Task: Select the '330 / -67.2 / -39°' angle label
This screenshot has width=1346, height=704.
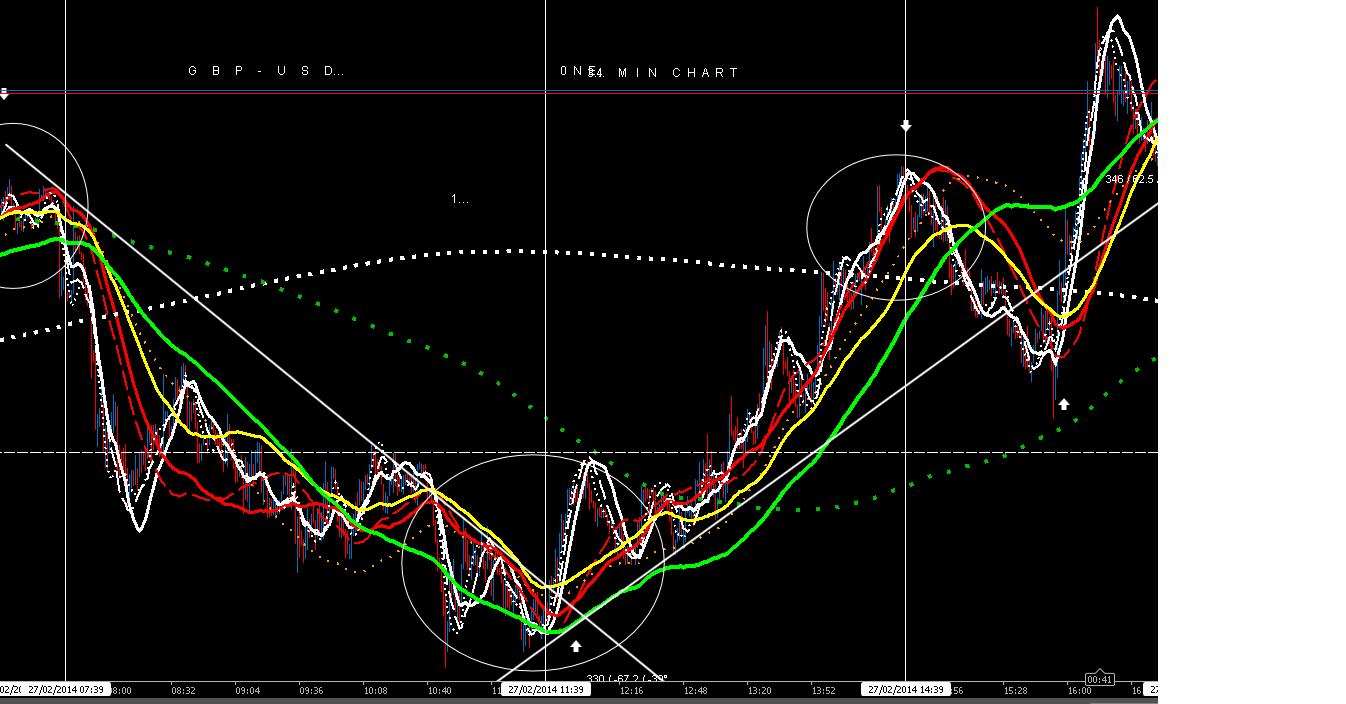Action: tap(627, 679)
